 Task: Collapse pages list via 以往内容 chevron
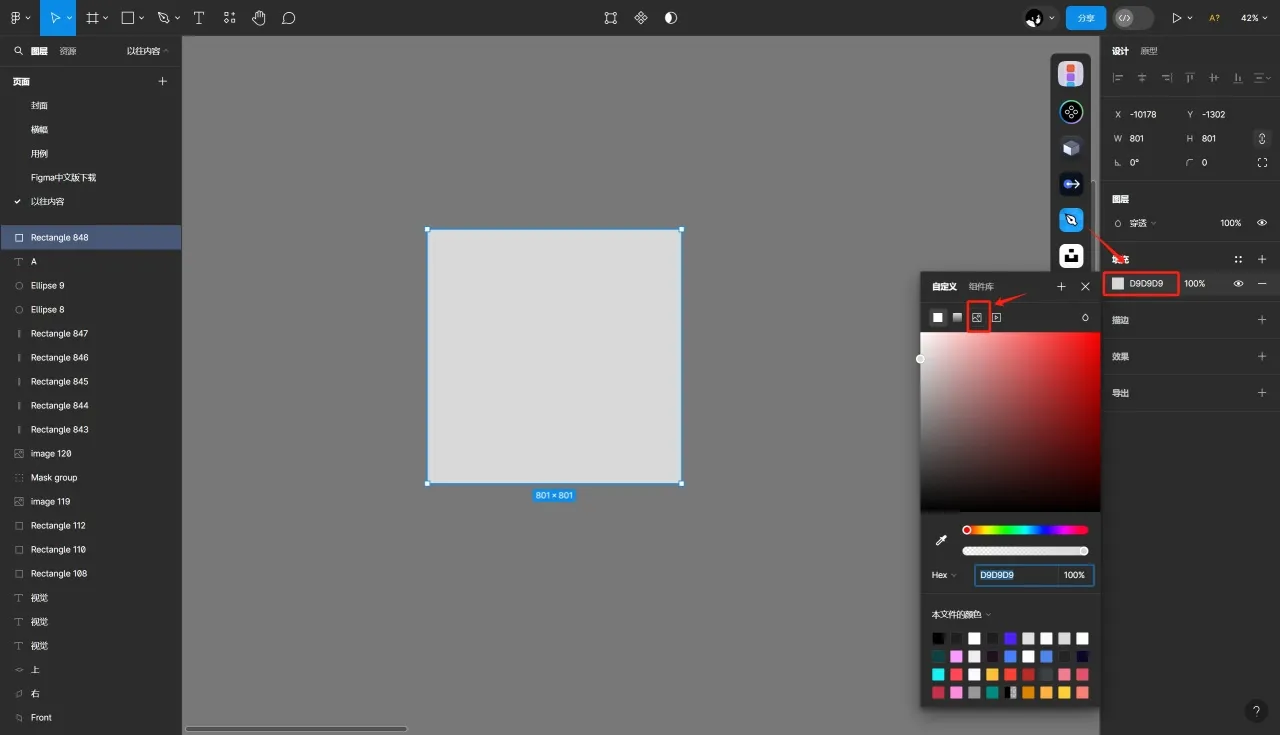[x=166, y=51]
